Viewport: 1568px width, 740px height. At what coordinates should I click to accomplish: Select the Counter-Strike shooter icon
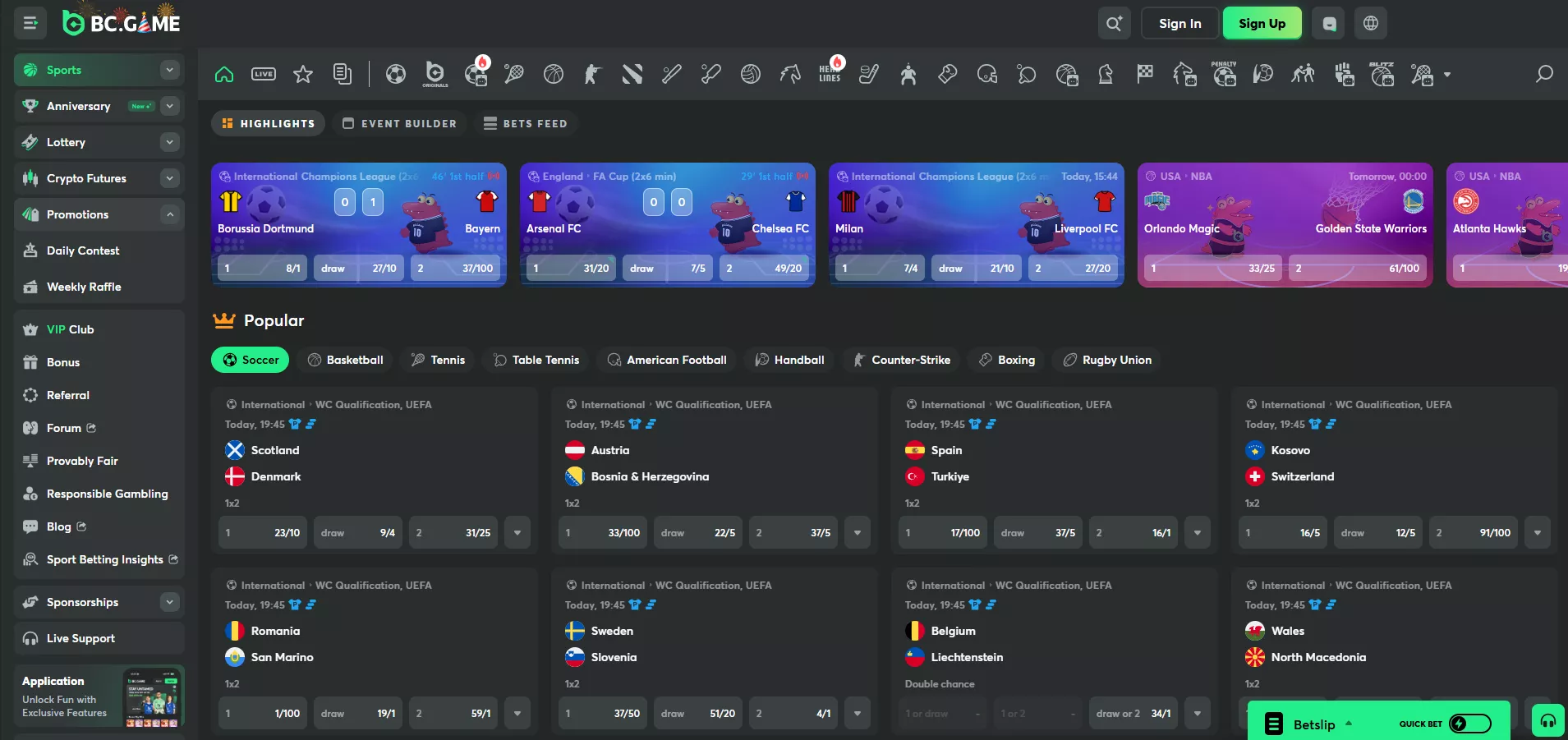point(593,74)
